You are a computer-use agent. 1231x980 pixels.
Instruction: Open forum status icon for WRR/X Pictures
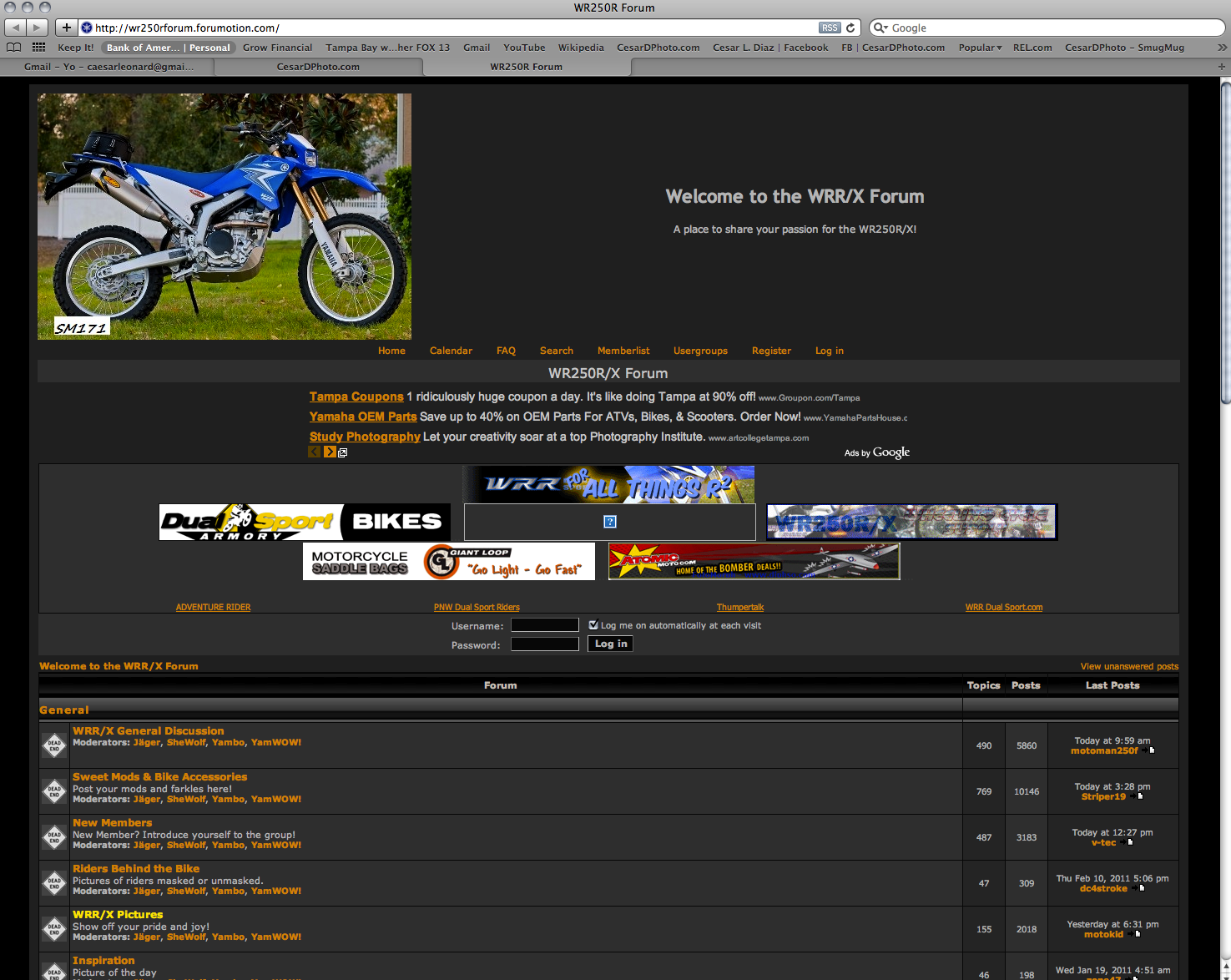(54, 928)
